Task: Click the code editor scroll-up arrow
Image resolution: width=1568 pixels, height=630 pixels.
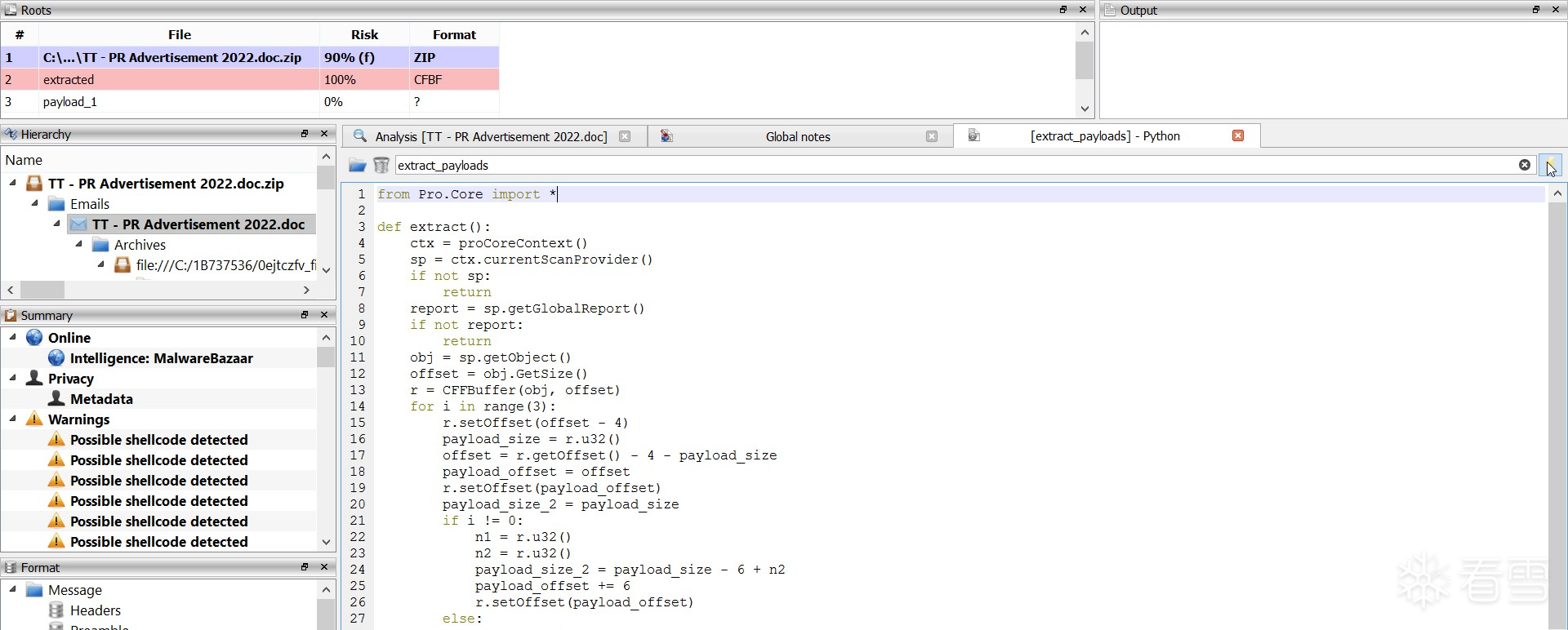Action: [x=1557, y=193]
